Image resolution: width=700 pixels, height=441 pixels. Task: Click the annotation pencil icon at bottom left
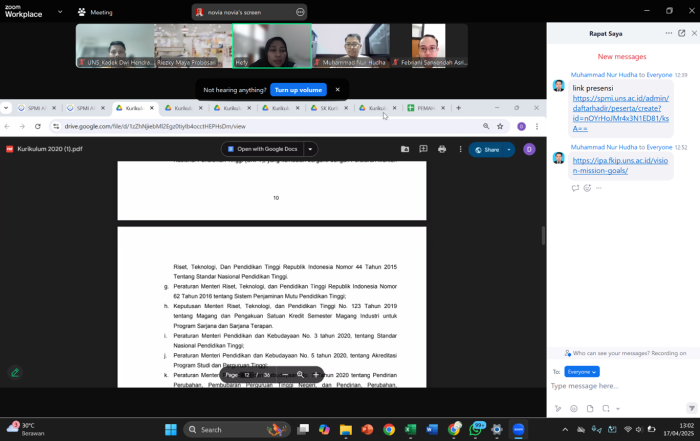click(x=15, y=373)
